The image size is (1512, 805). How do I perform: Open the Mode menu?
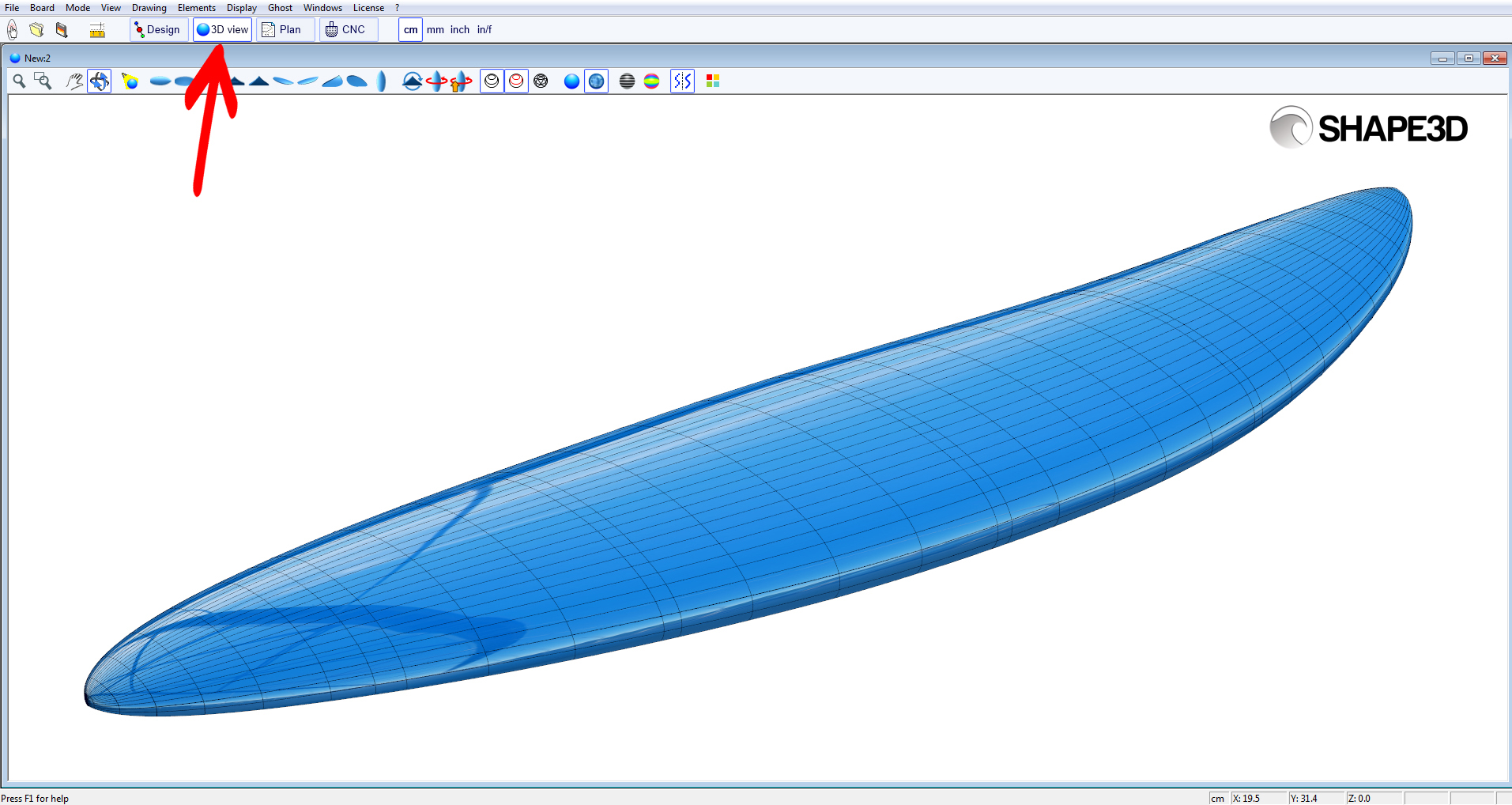(x=77, y=8)
